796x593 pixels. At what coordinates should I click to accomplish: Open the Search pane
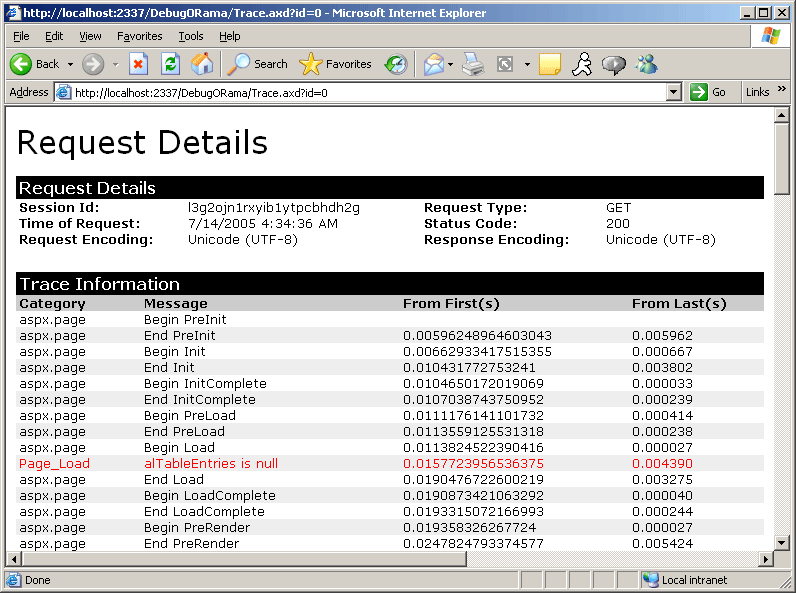pyautogui.click(x=258, y=64)
